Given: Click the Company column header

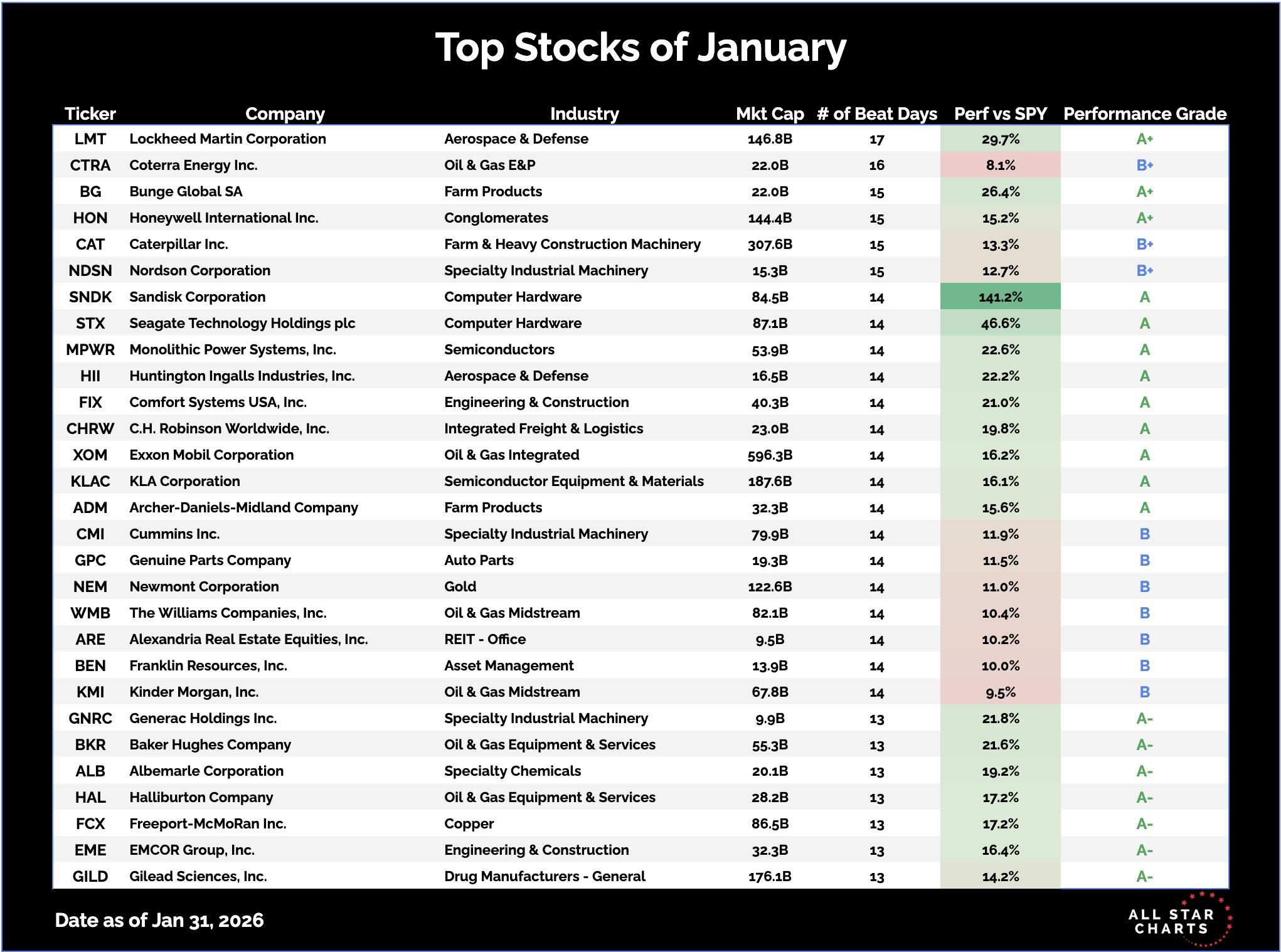Looking at the screenshot, I should tap(285, 114).
